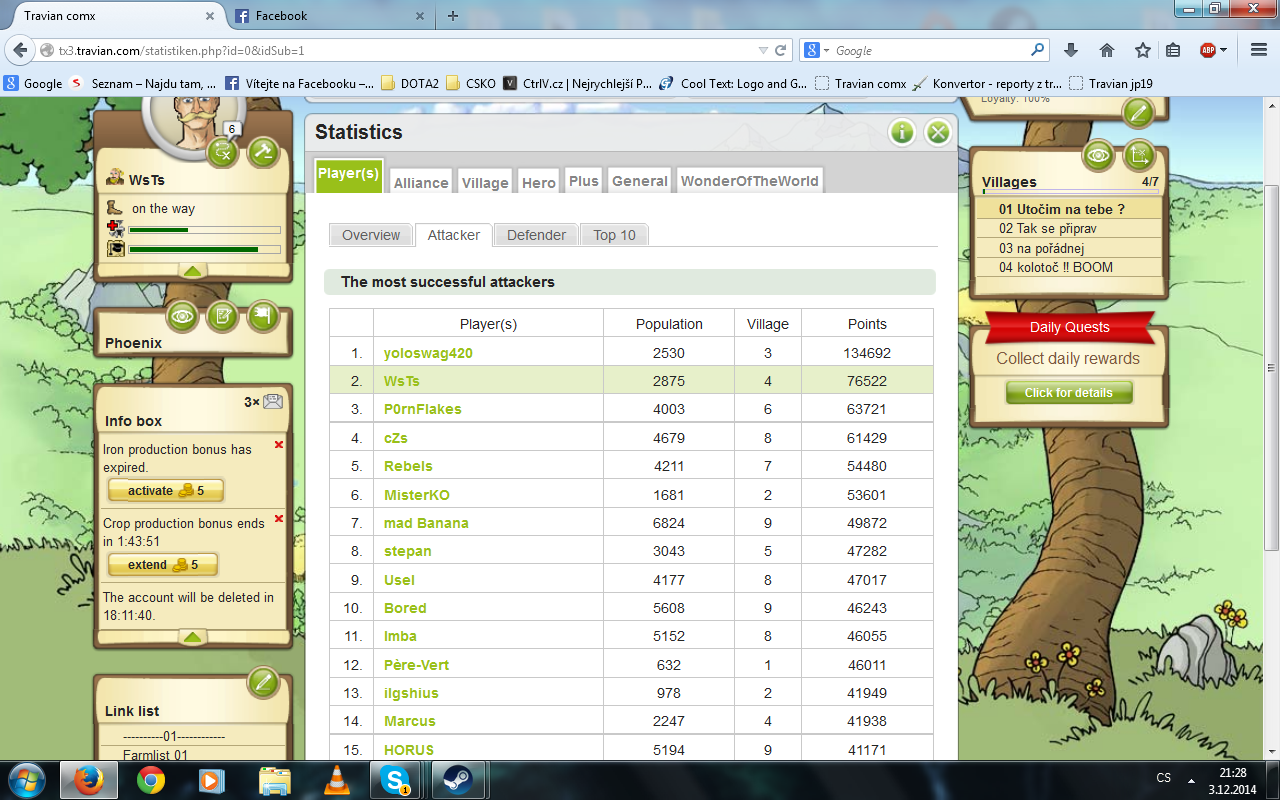1280x800 pixels.
Task: Open the URL bar history dropdown
Action: pos(763,50)
